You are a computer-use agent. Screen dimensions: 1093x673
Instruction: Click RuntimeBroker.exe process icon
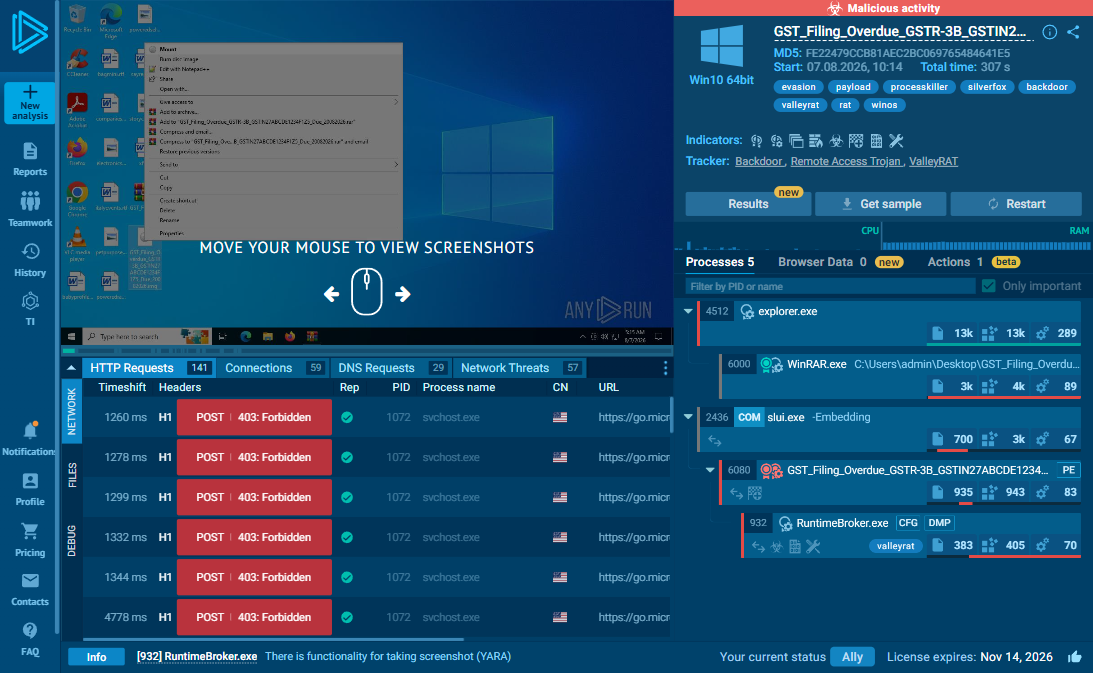pyautogui.click(x=785, y=523)
